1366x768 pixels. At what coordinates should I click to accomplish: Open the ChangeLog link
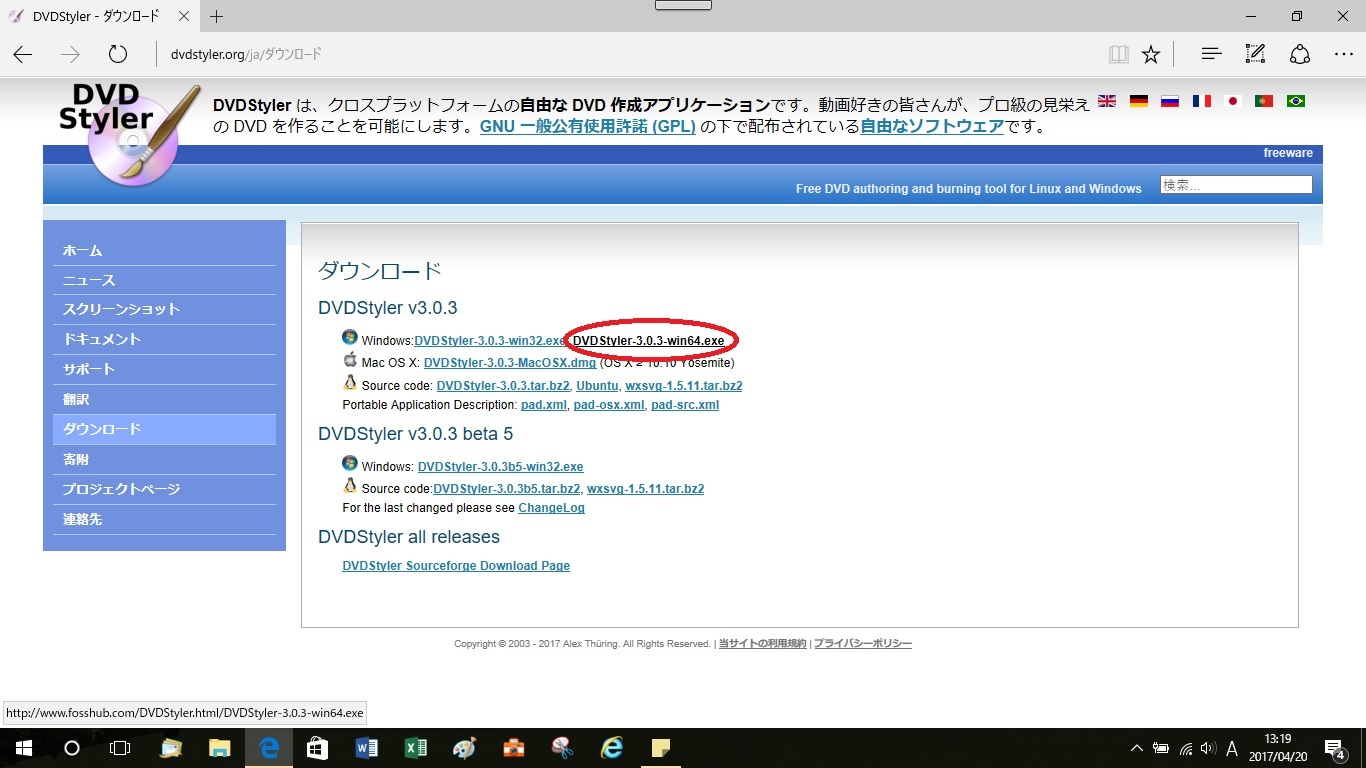pyautogui.click(x=551, y=508)
